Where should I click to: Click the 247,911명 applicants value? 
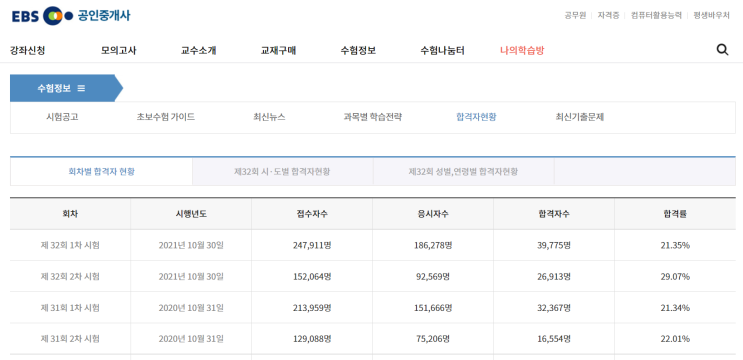[312, 245]
